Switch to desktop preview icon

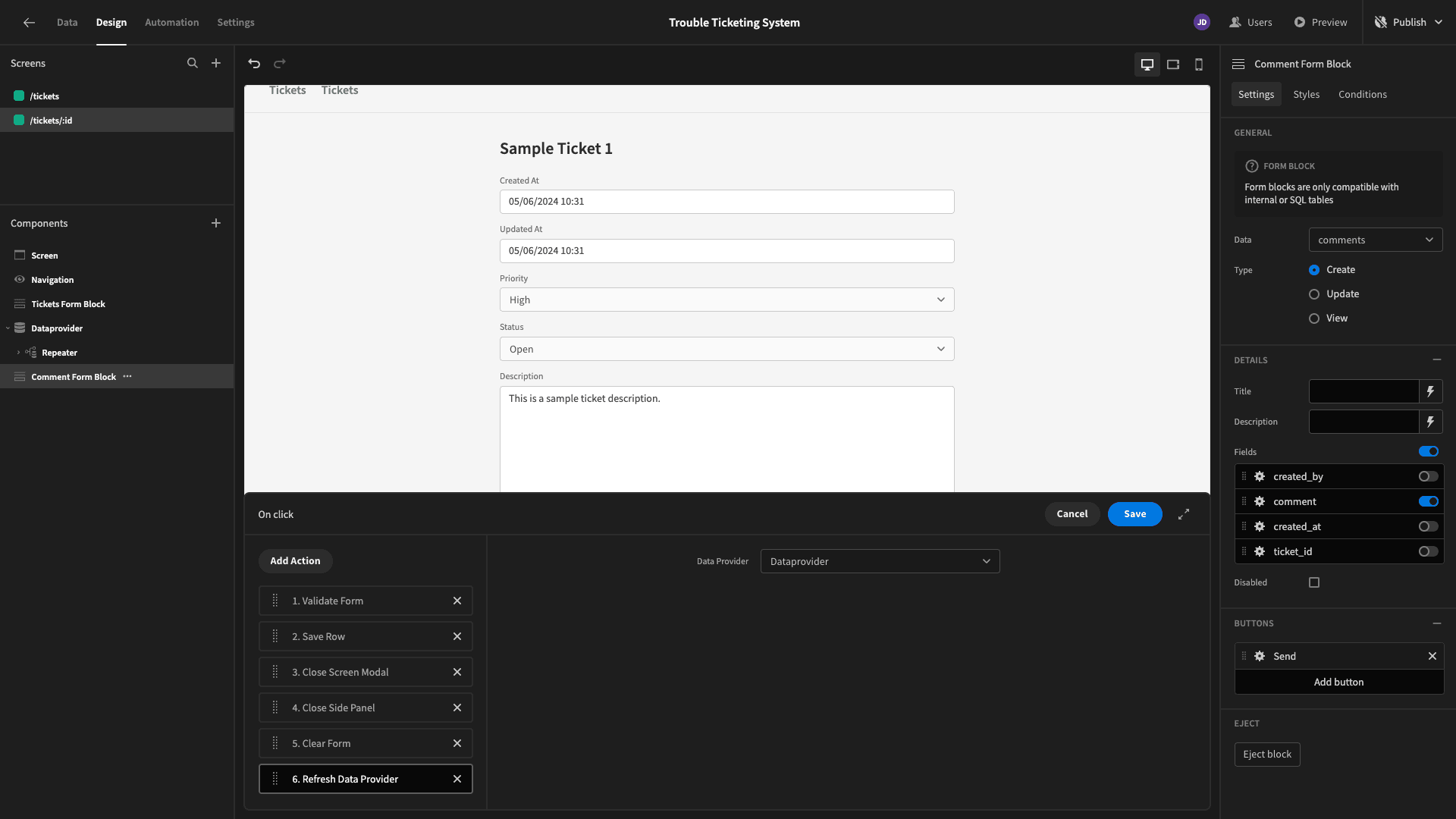1147,64
